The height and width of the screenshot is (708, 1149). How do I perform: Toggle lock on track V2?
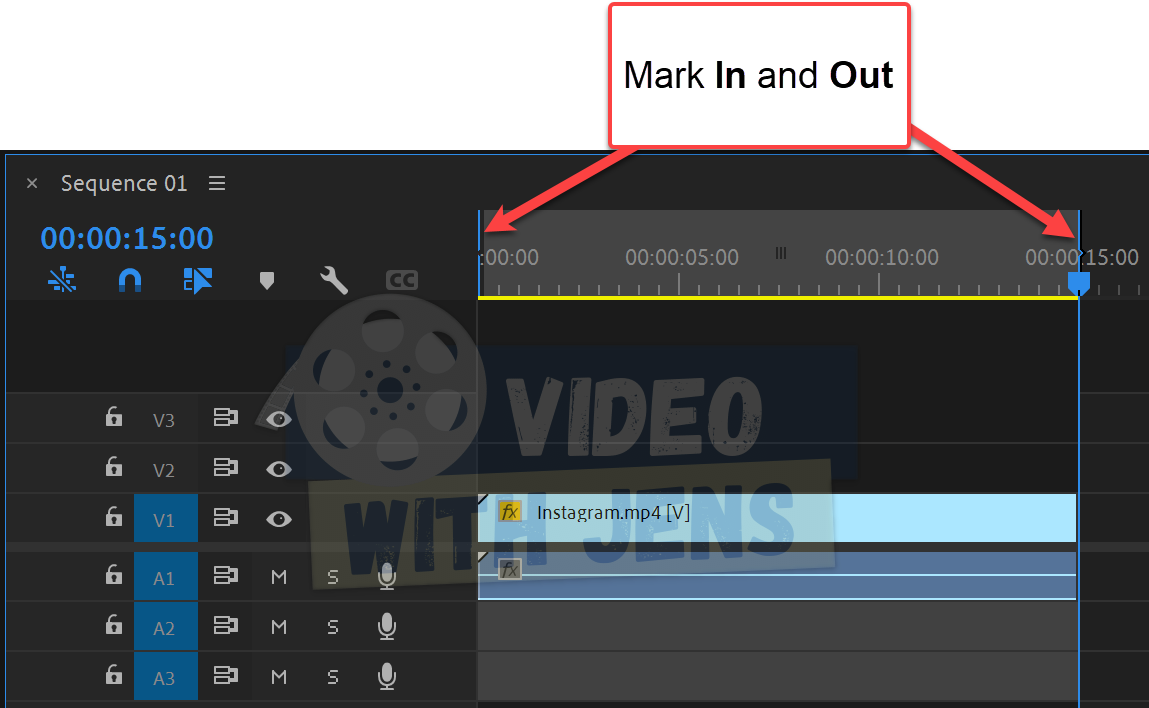113,467
